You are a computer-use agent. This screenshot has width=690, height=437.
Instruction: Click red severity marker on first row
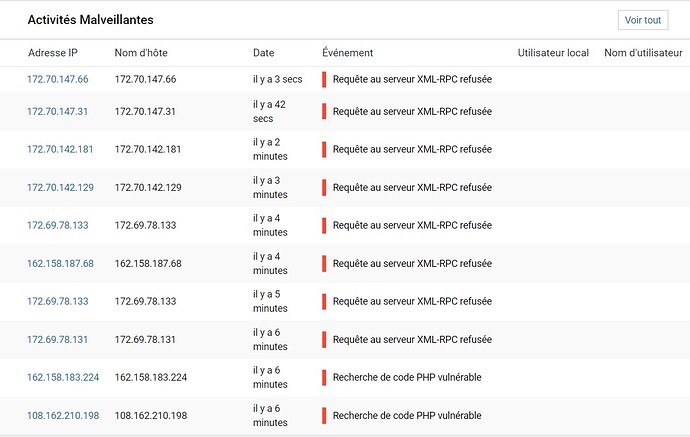pyautogui.click(x=324, y=79)
